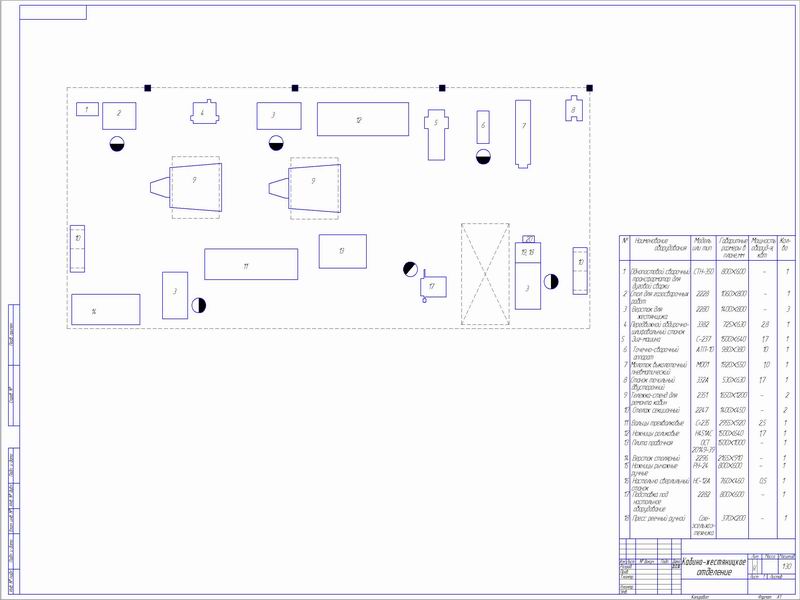Select the tall hammer outline labeled 7
The width and height of the screenshot is (800, 600).
[x=523, y=134]
